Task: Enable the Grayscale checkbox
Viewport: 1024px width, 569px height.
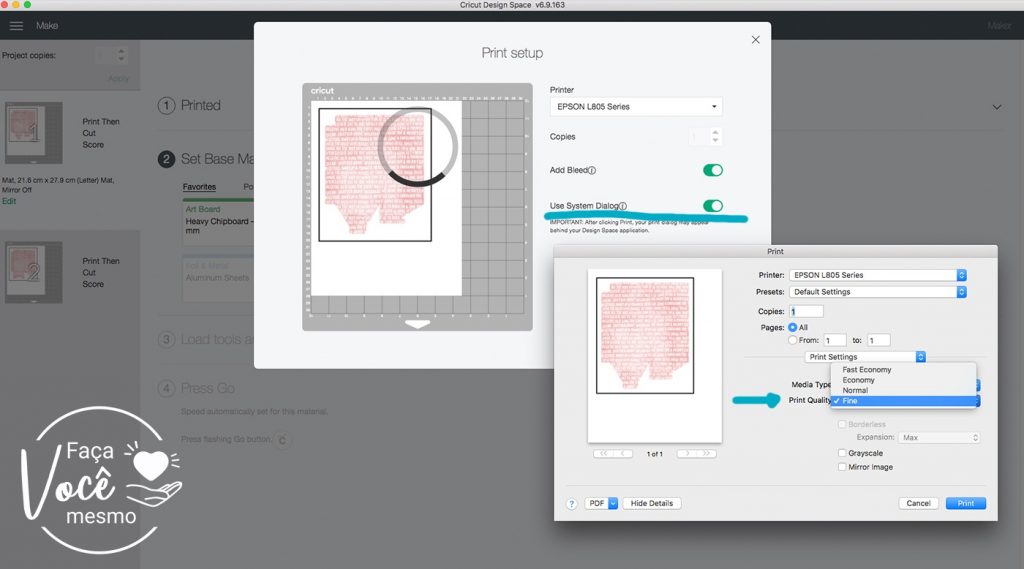Action: [x=843, y=453]
